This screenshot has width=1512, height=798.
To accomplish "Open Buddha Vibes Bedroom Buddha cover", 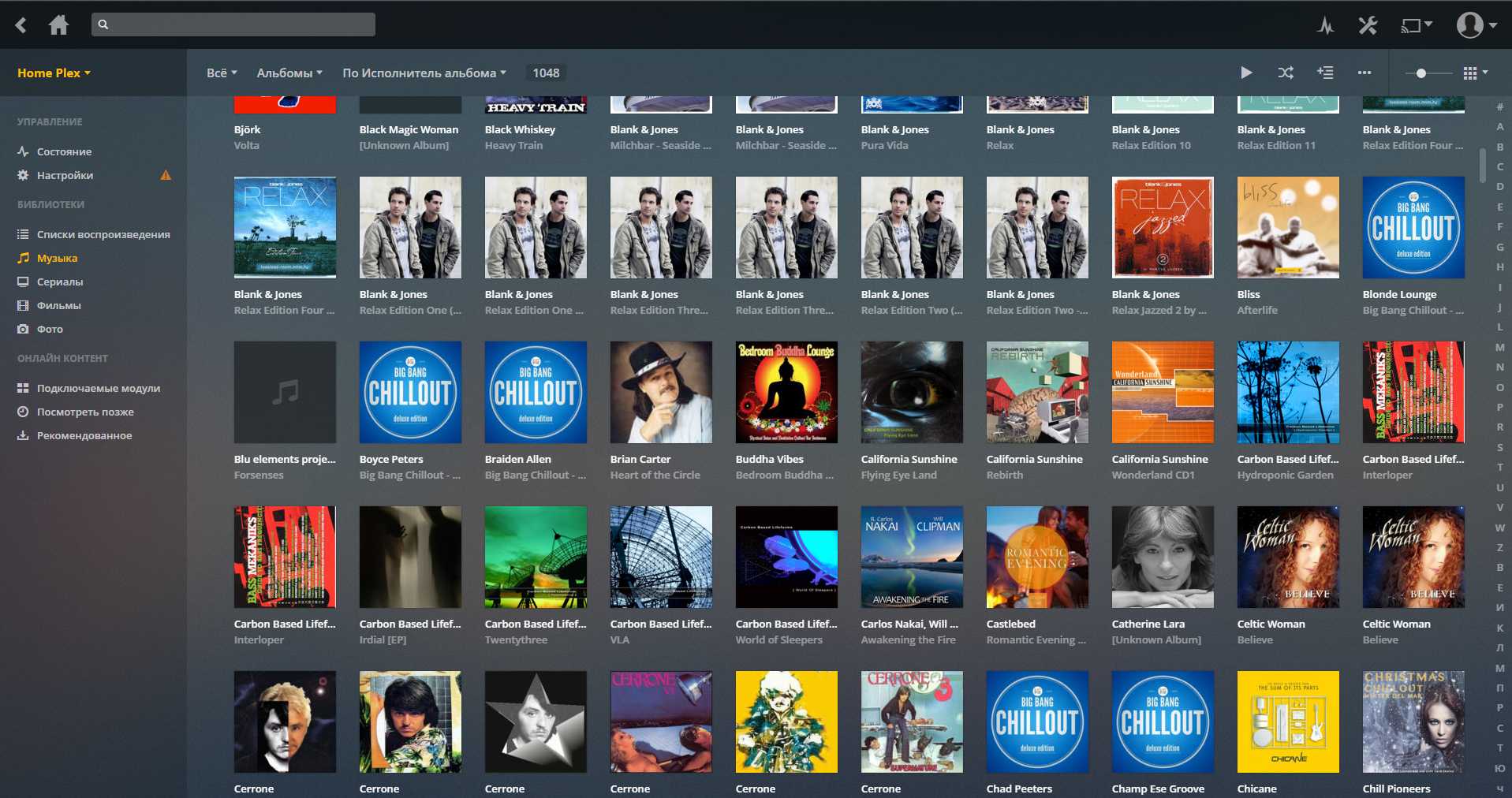I will (x=786, y=392).
